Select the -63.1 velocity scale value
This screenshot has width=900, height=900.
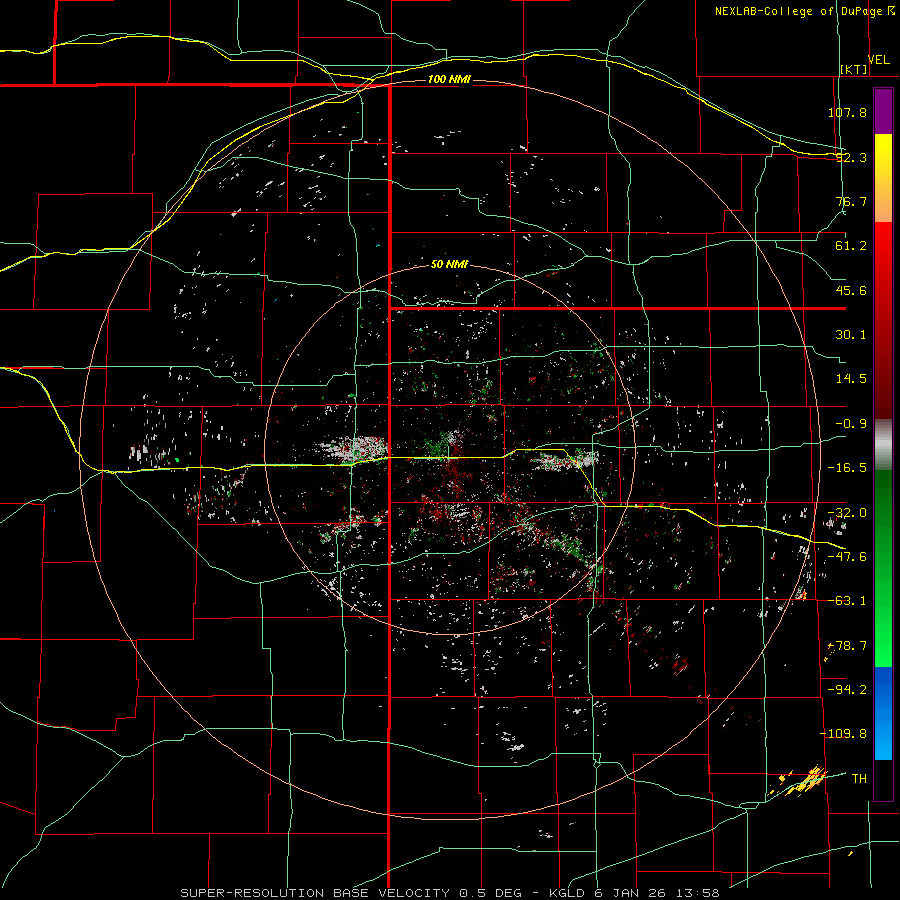847,601
